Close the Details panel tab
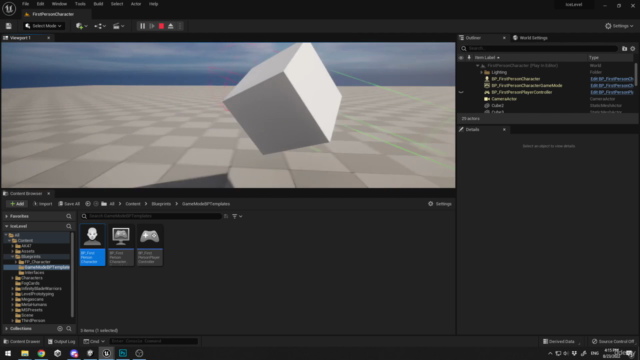 (x=504, y=129)
